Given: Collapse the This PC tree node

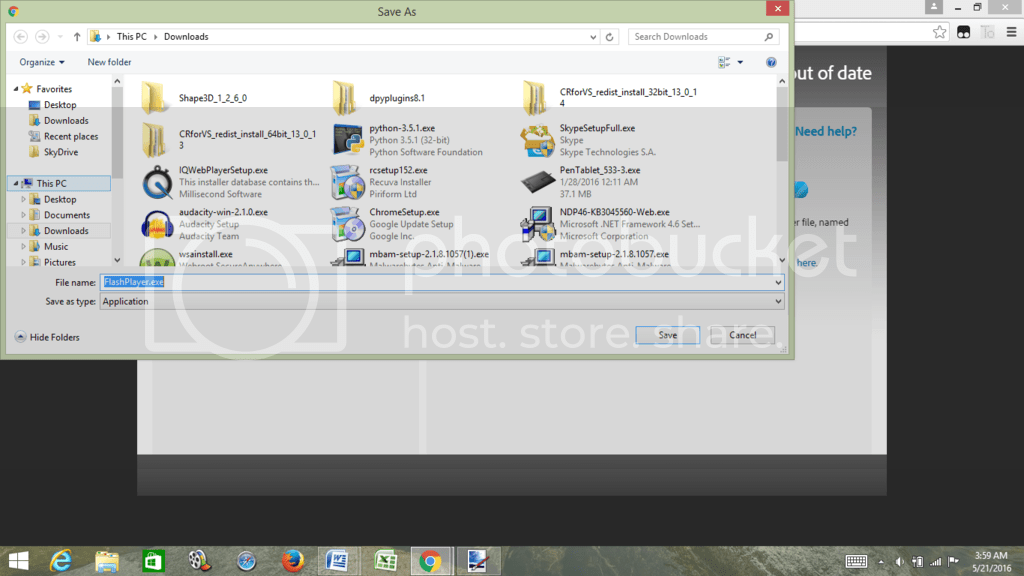Looking at the screenshot, I should coord(13,184).
